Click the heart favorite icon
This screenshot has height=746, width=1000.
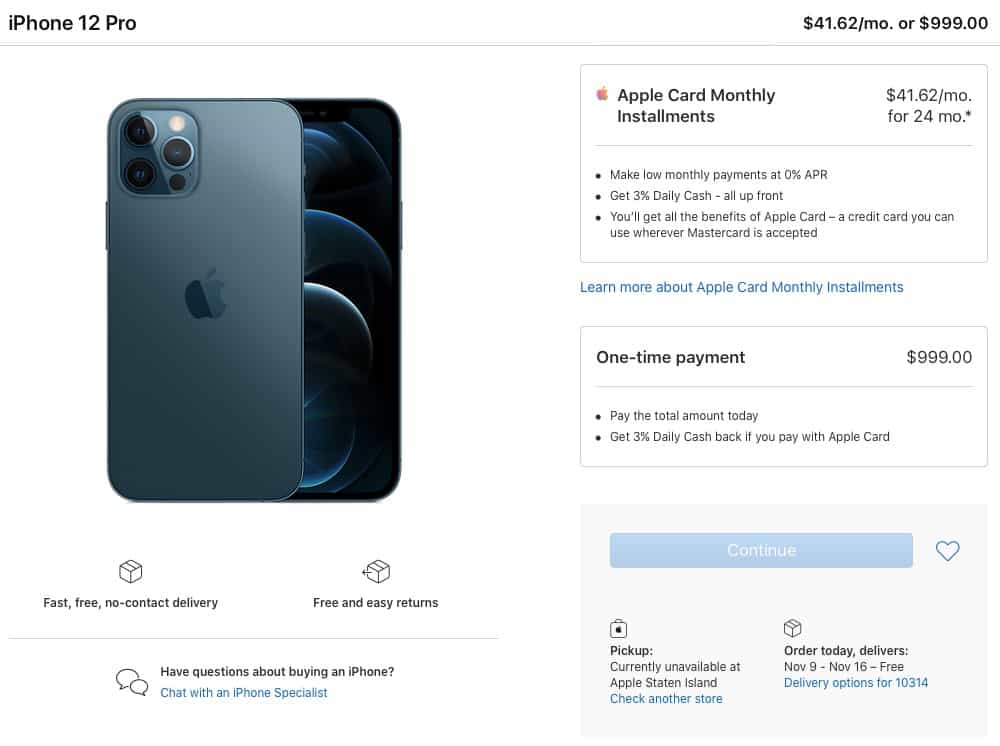coord(947,551)
